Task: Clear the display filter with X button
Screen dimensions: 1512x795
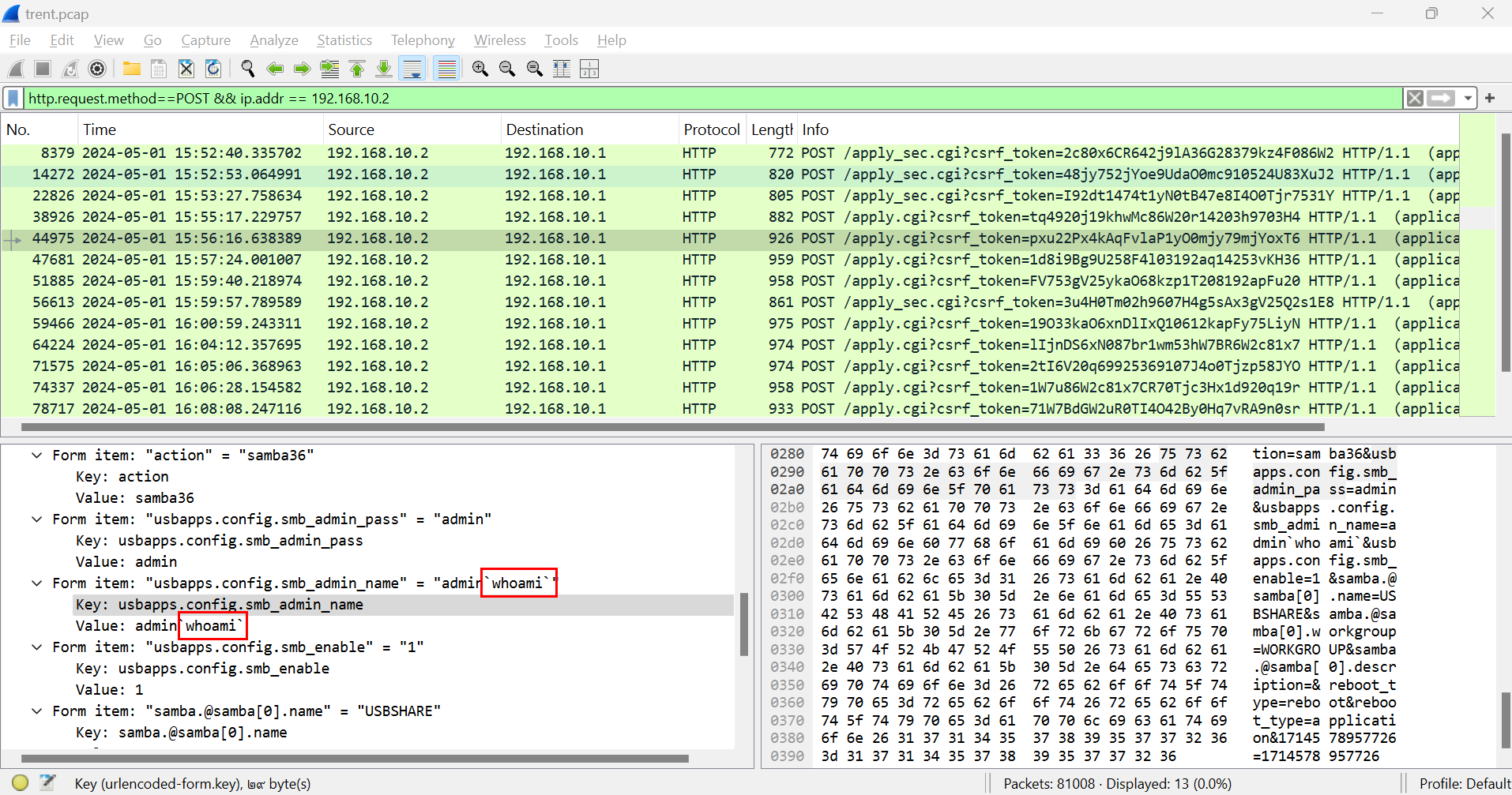Action: (x=1415, y=99)
